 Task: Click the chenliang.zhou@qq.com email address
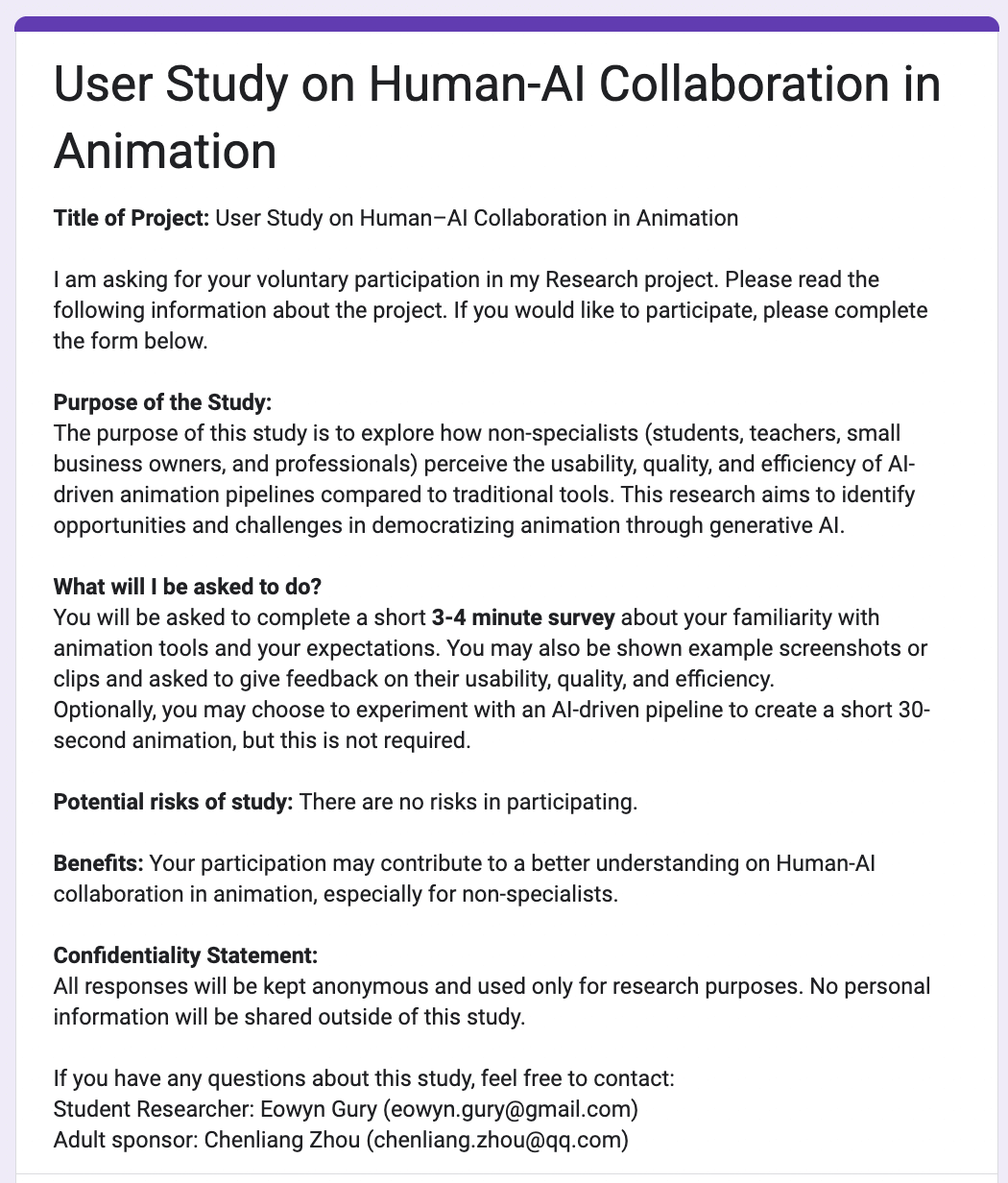pyautogui.click(x=499, y=1141)
